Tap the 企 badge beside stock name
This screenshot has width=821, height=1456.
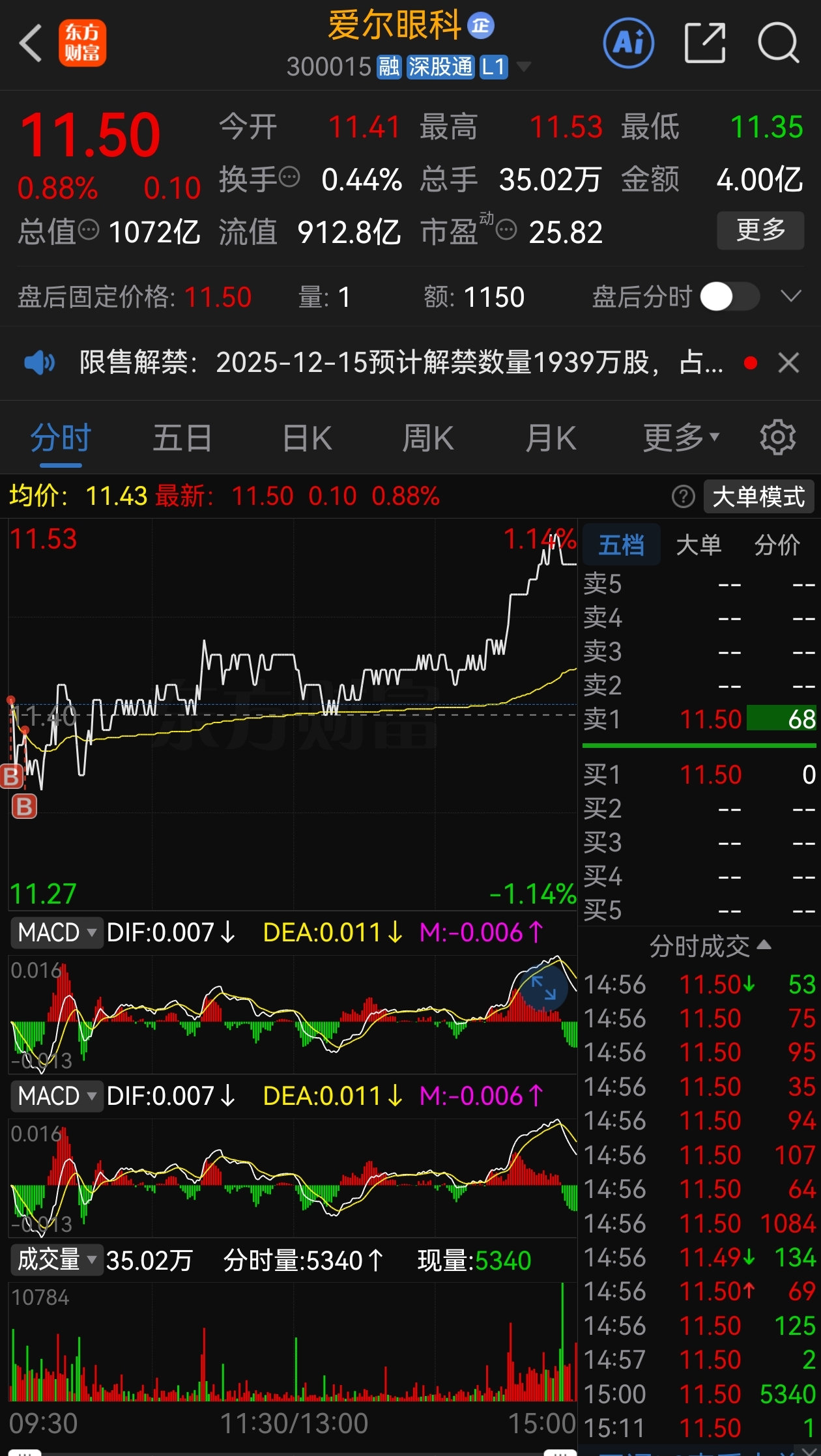pos(481,26)
